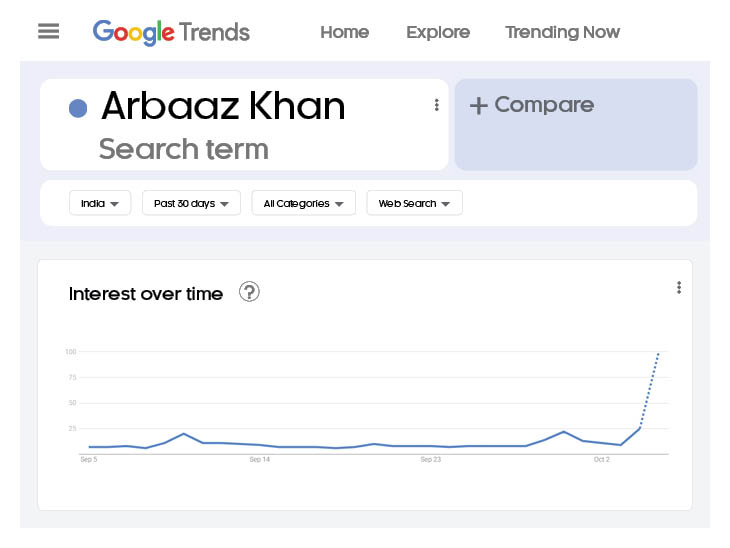Click the Sep 14 date label
The width and height of the screenshot is (730, 548).
(259, 460)
